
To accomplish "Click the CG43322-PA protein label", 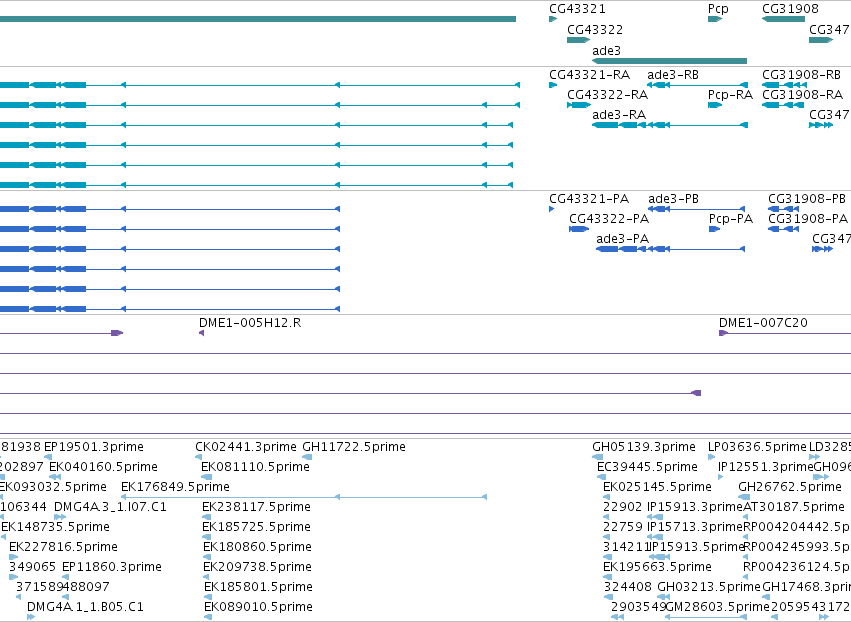I will point(609,219).
